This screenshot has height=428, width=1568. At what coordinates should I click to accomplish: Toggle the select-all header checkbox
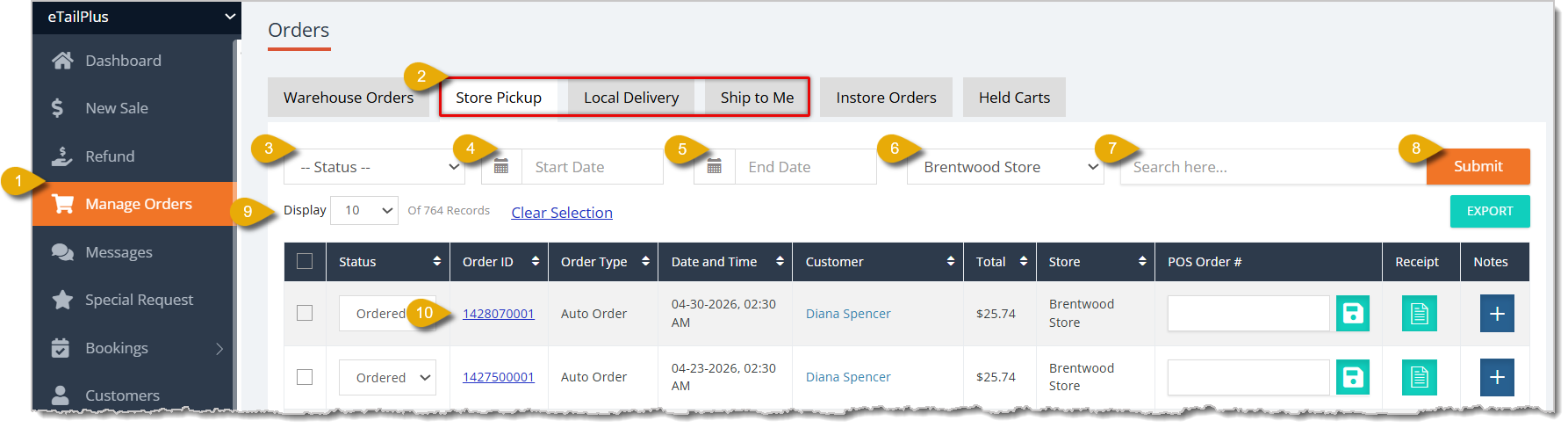305,261
